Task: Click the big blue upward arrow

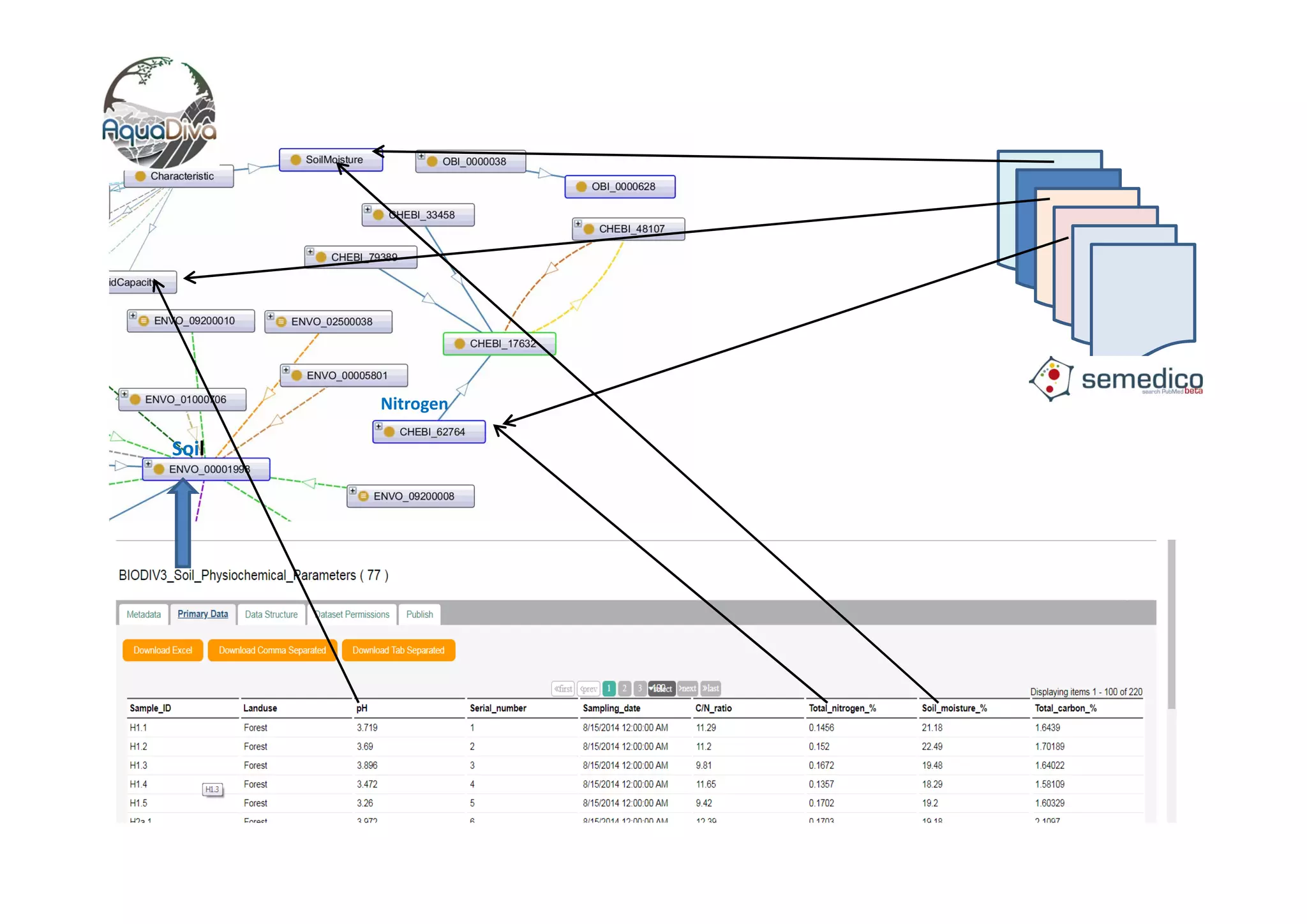Action: pyautogui.click(x=183, y=522)
